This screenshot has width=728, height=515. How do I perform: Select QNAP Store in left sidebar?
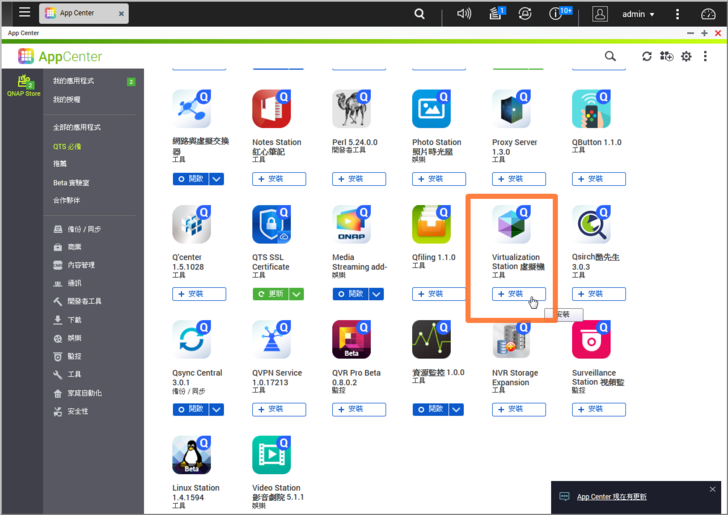tap(23, 85)
